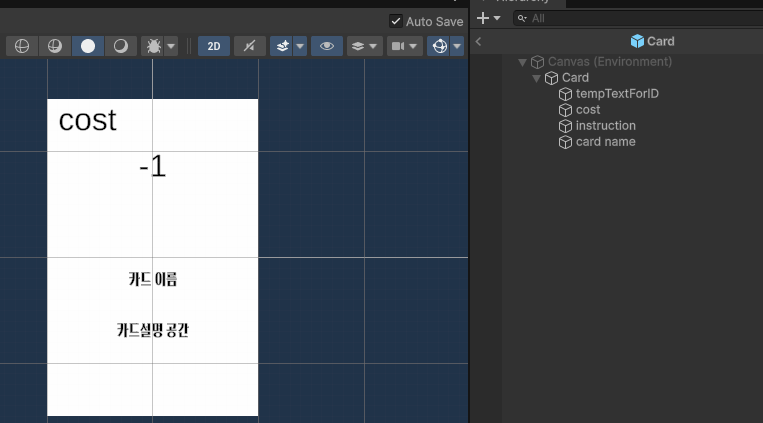Toggle 2D scene view mode
The height and width of the screenshot is (423, 763).
214,46
